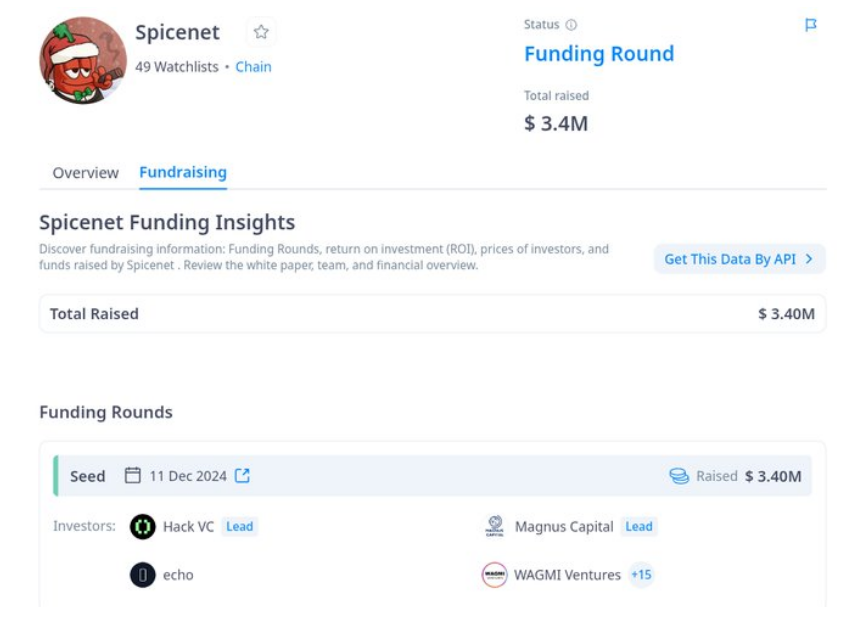Click the Funding Round status link
Viewport: 861px width, 622px height.
(599, 54)
